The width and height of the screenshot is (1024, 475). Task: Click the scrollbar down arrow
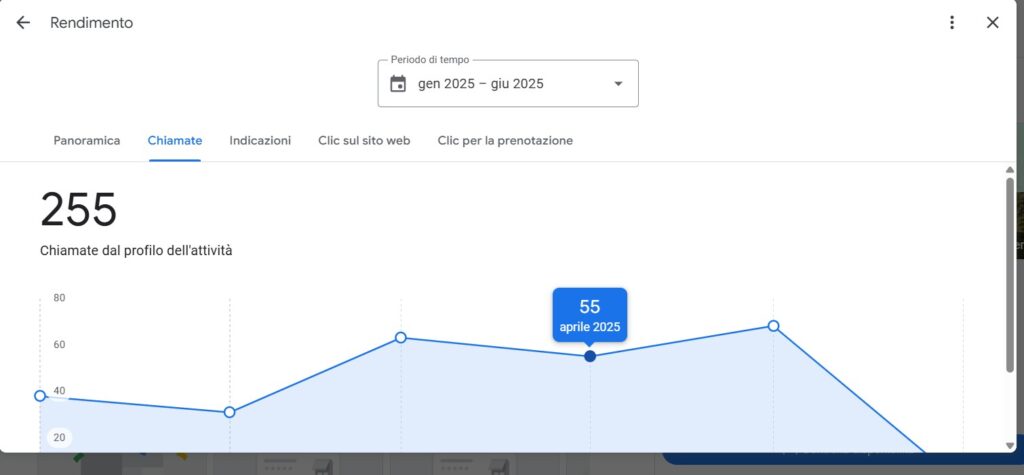1010,445
